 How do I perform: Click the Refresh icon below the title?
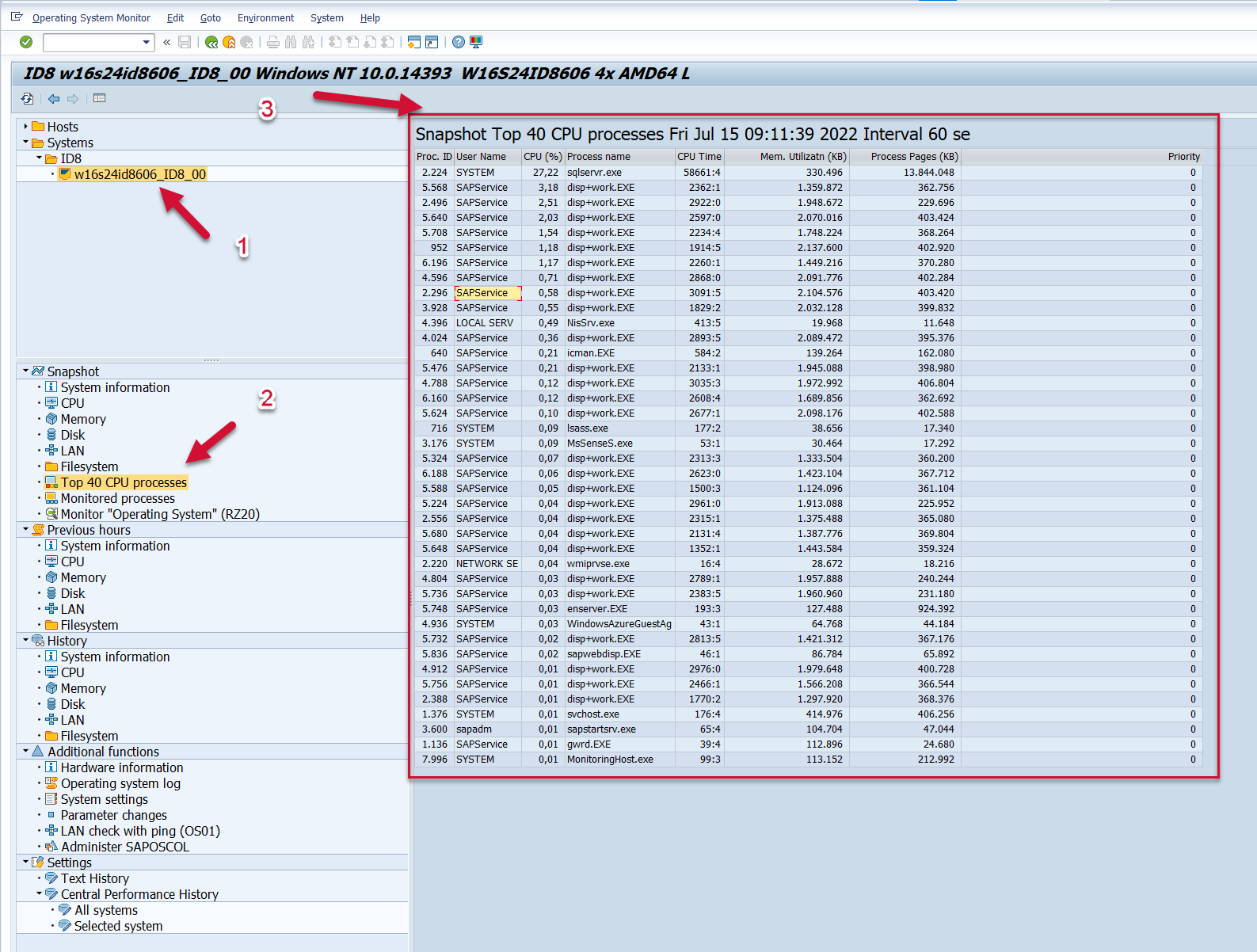(x=28, y=99)
